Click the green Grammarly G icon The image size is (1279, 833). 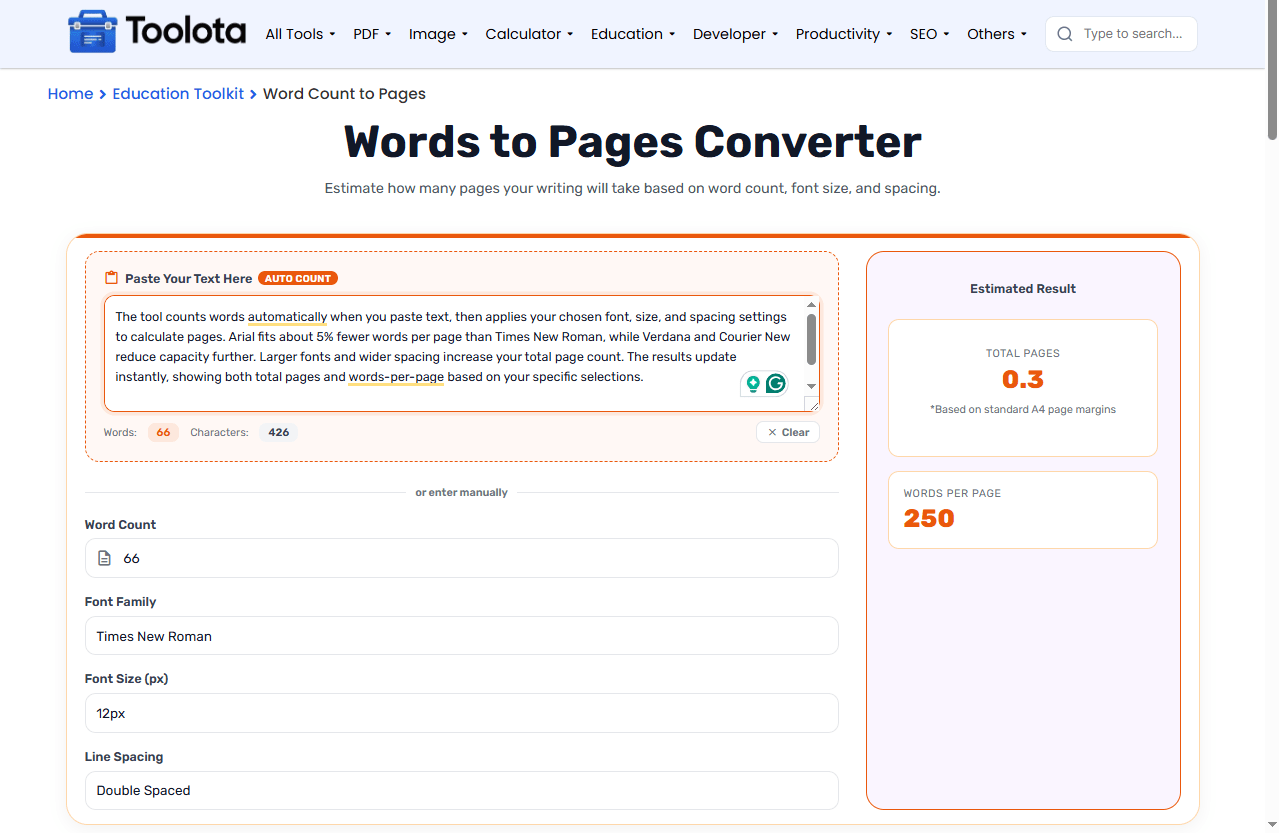coord(776,384)
